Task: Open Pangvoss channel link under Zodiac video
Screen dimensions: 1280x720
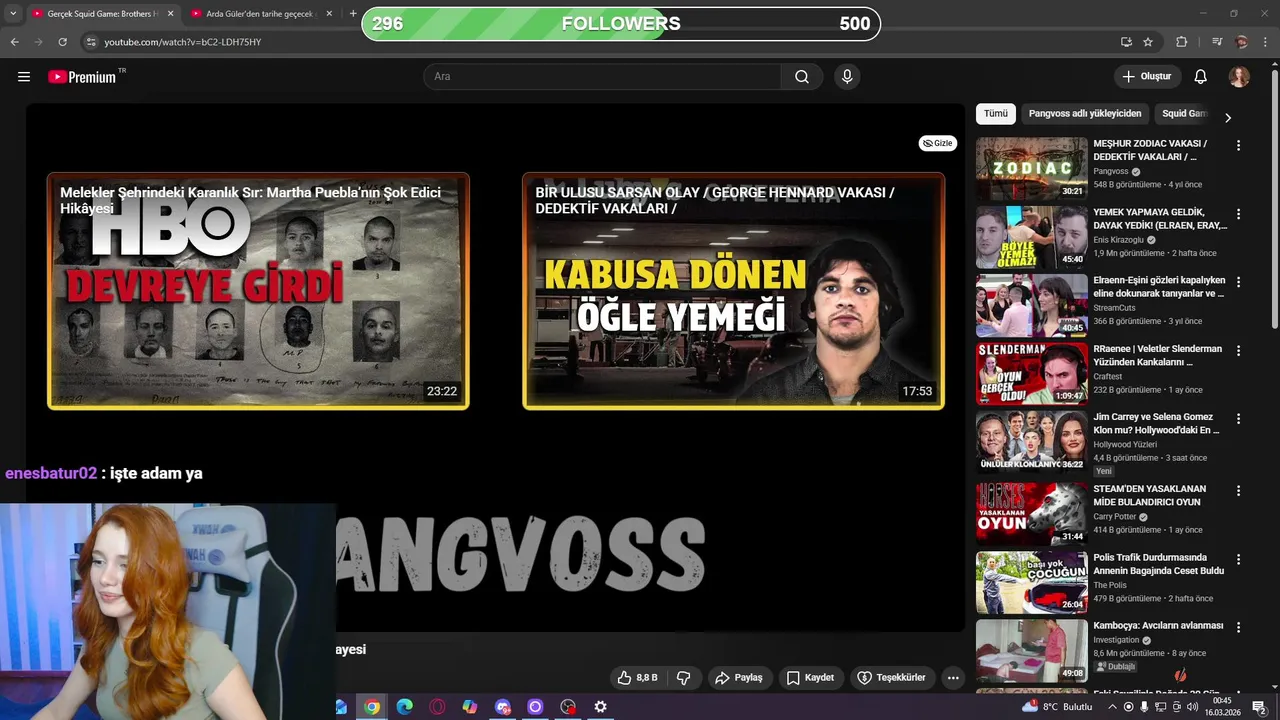Action: coord(1110,172)
